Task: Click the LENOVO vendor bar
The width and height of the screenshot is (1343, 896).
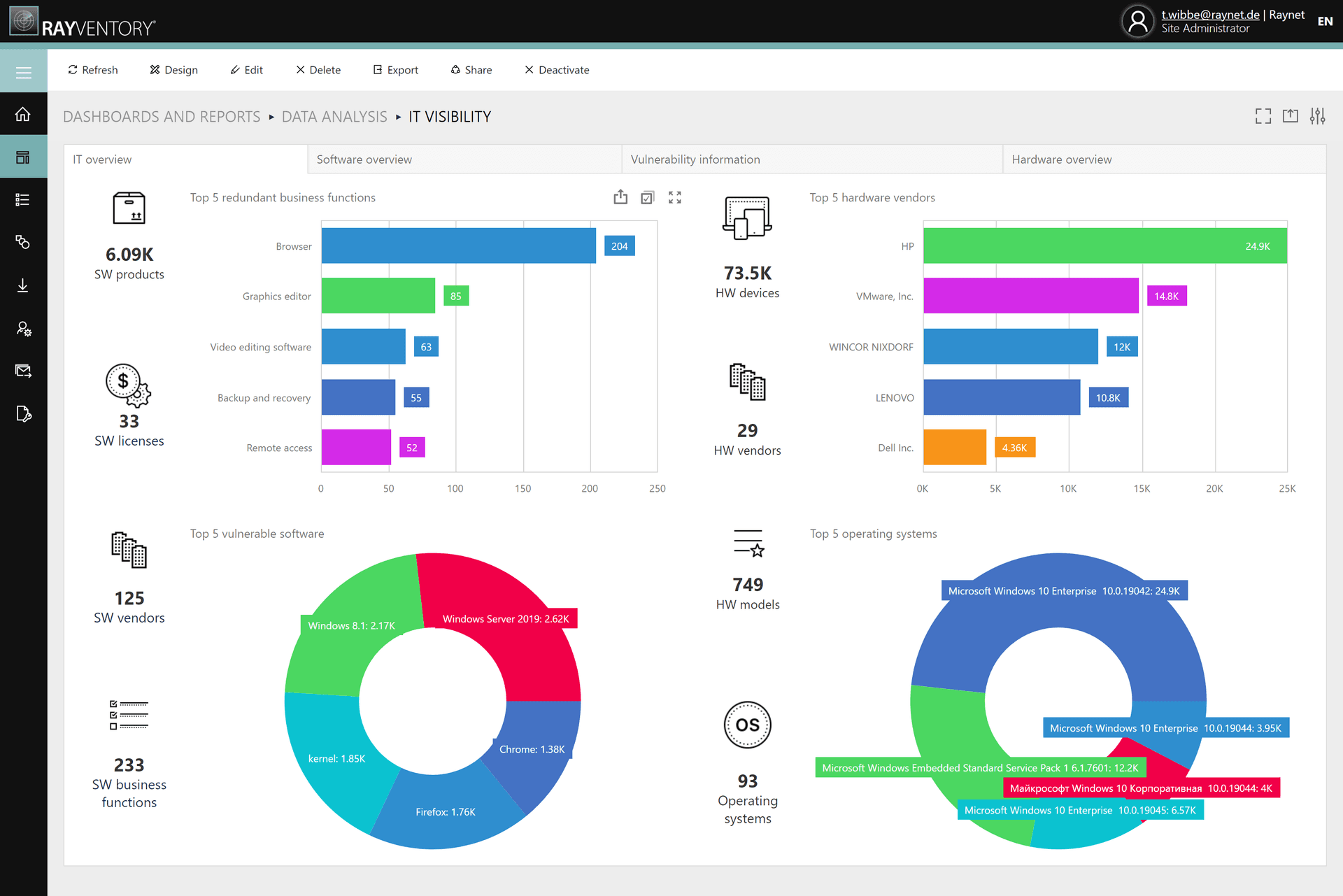Action: tap(1002, 397)
